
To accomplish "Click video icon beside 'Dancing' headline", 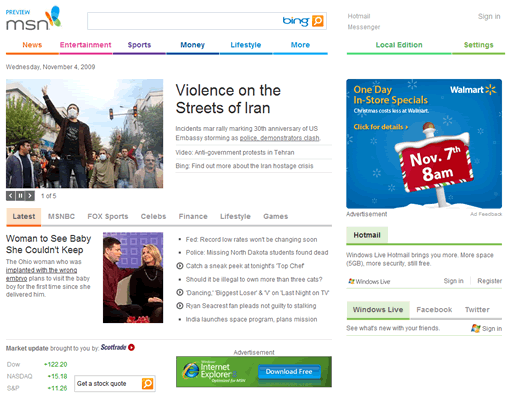I will (x=180, y=293).
